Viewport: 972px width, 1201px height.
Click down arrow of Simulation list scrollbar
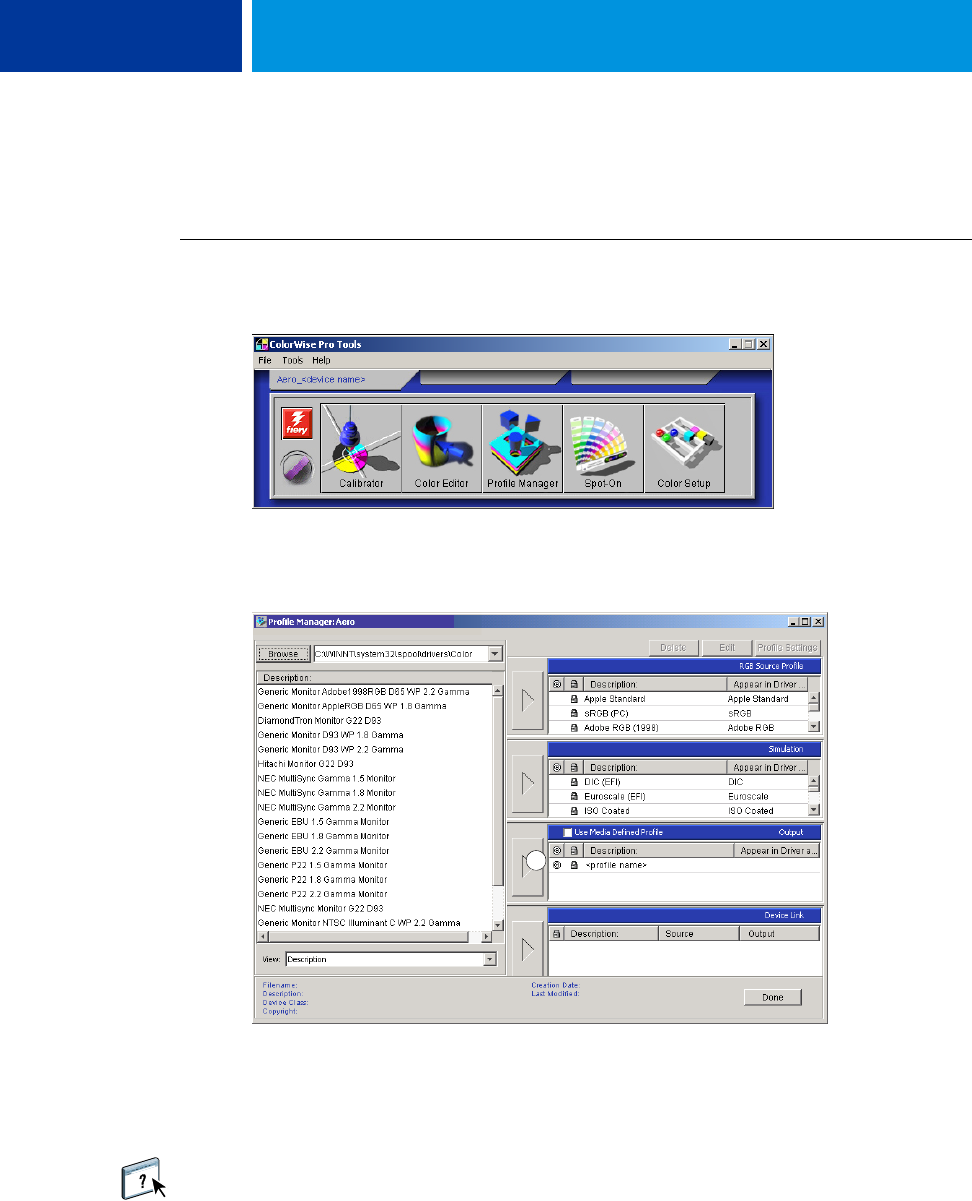[x=814, y=810]
